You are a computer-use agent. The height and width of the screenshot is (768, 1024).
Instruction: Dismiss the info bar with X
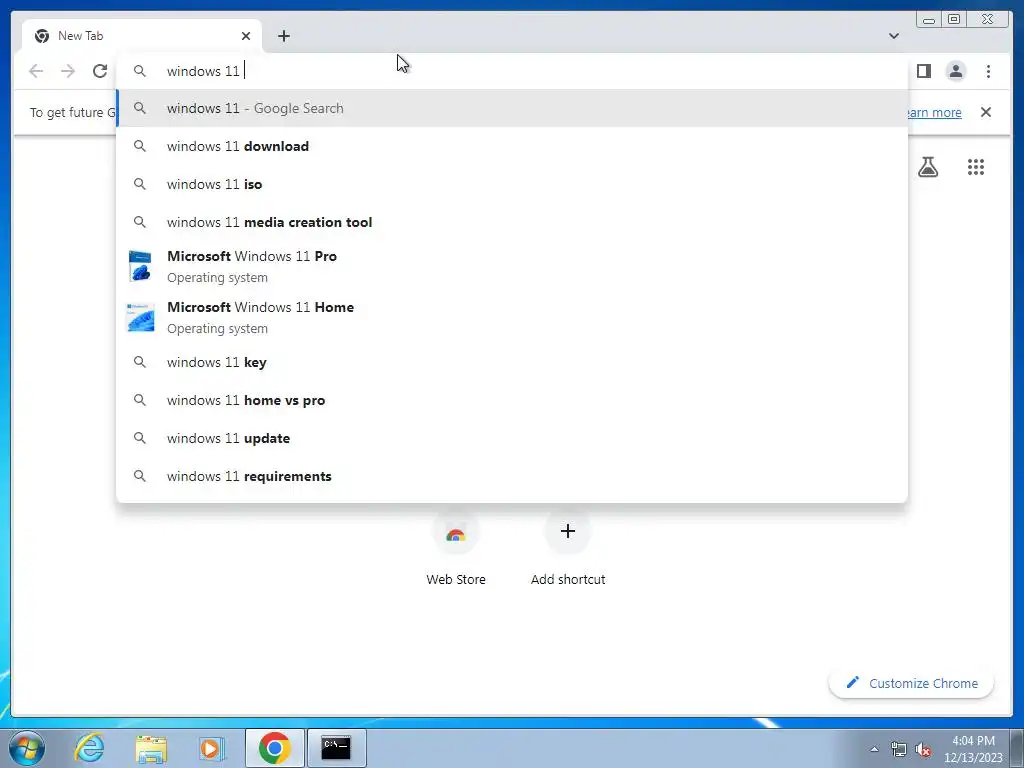tap(986, 112)
